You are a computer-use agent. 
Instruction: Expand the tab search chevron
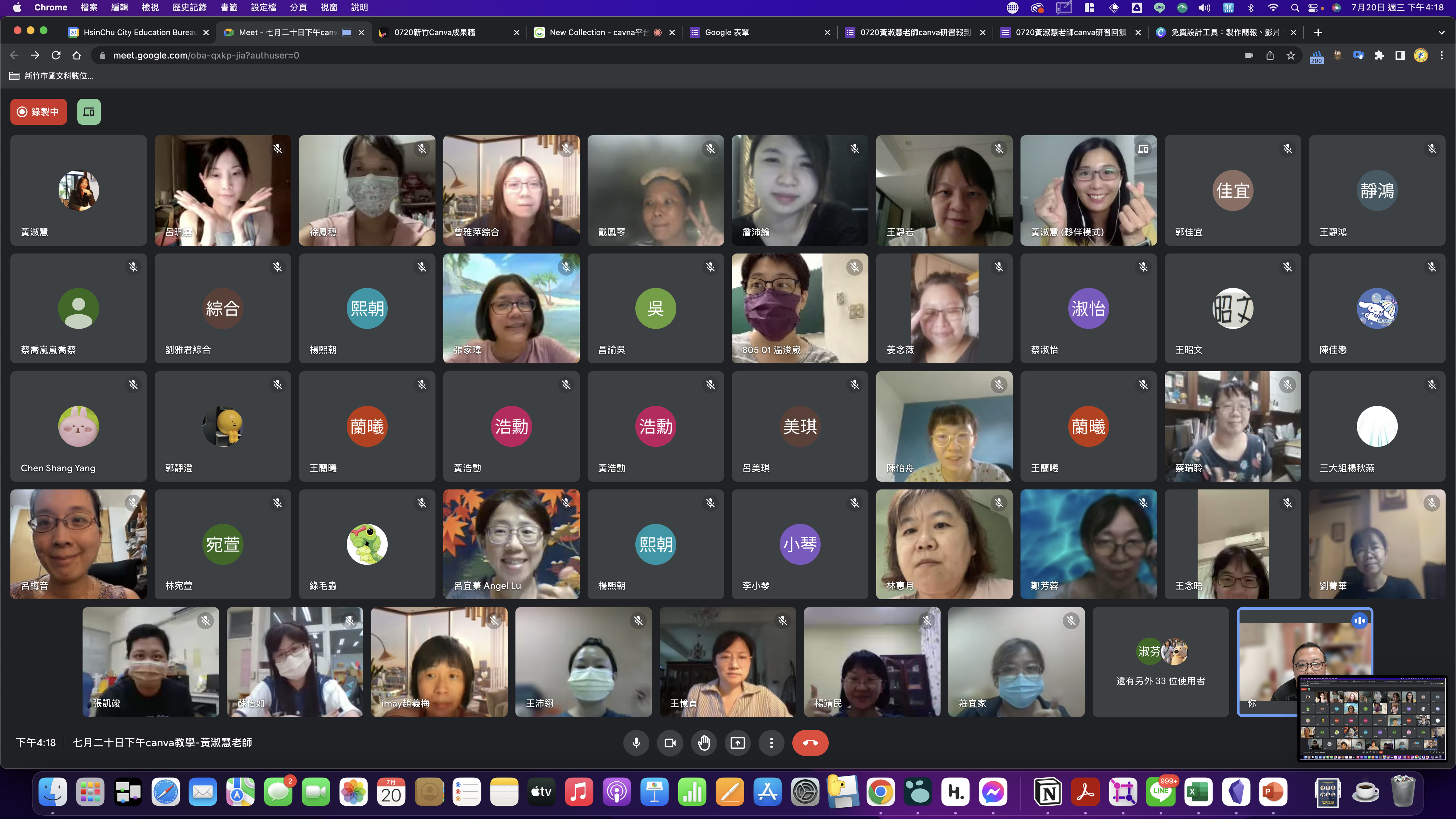point(1441,33)
